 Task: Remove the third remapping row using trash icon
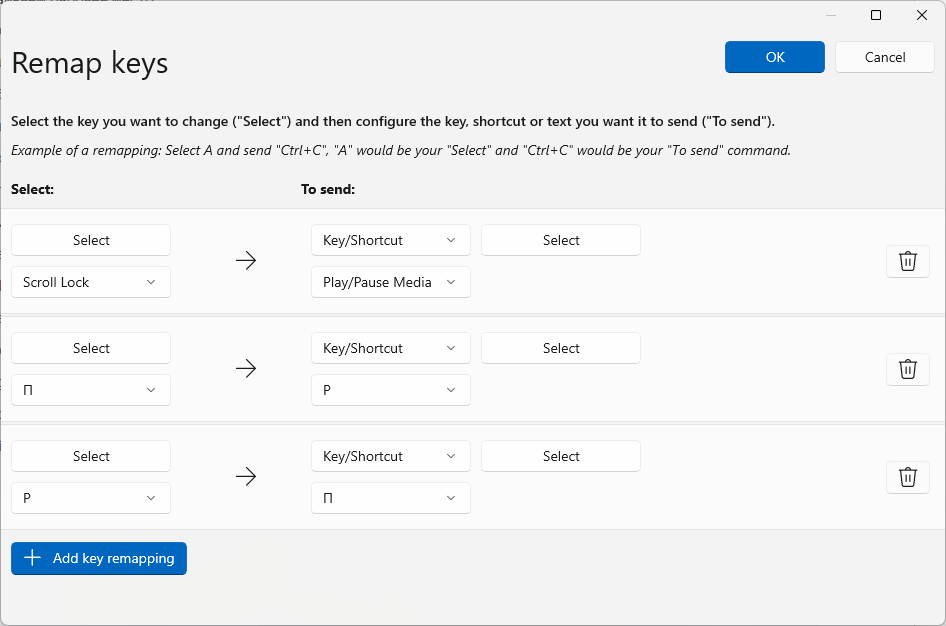point(907,477)
